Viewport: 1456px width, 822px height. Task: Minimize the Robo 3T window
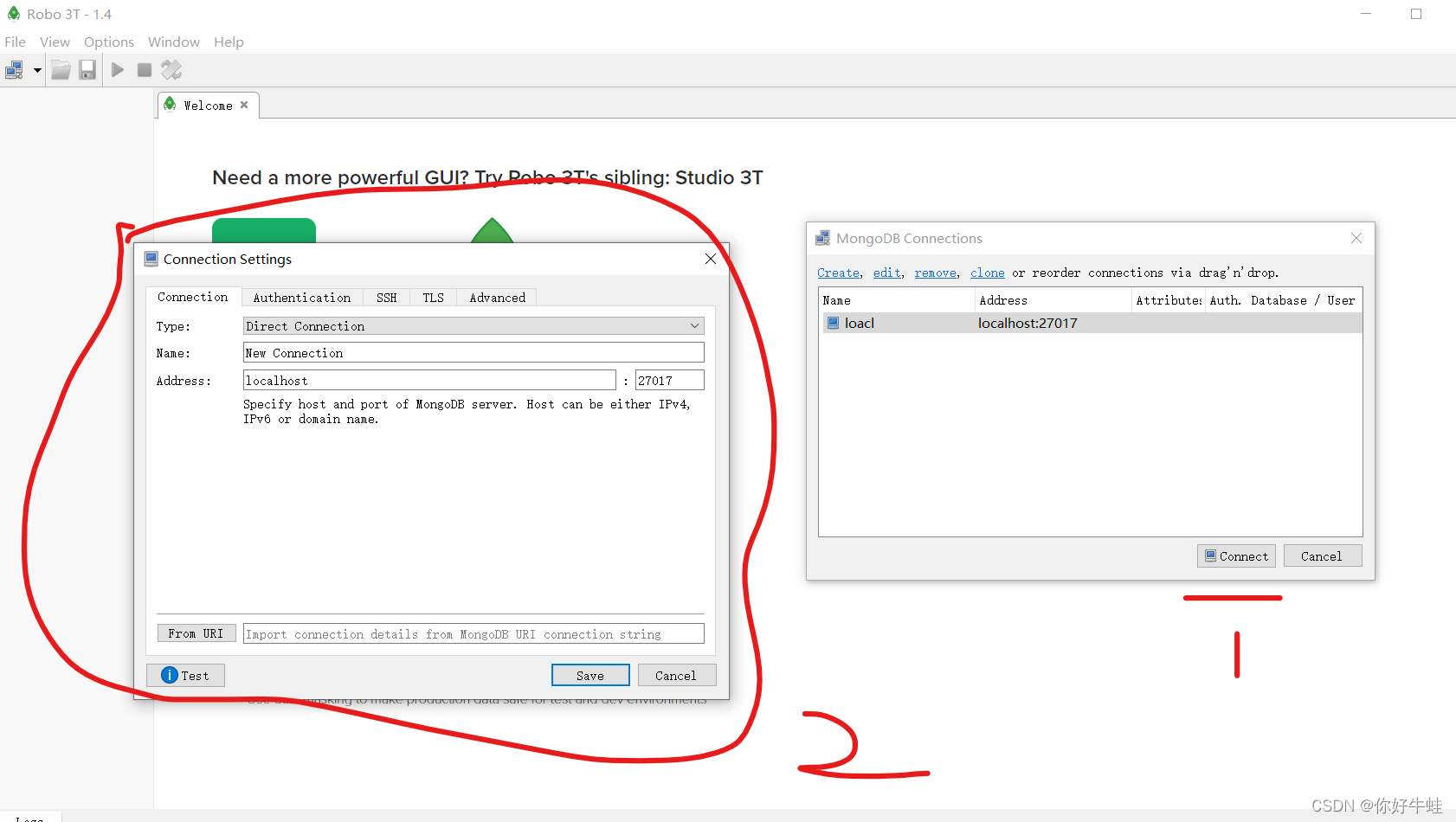pyautogui.click(x=1366, y=14)
